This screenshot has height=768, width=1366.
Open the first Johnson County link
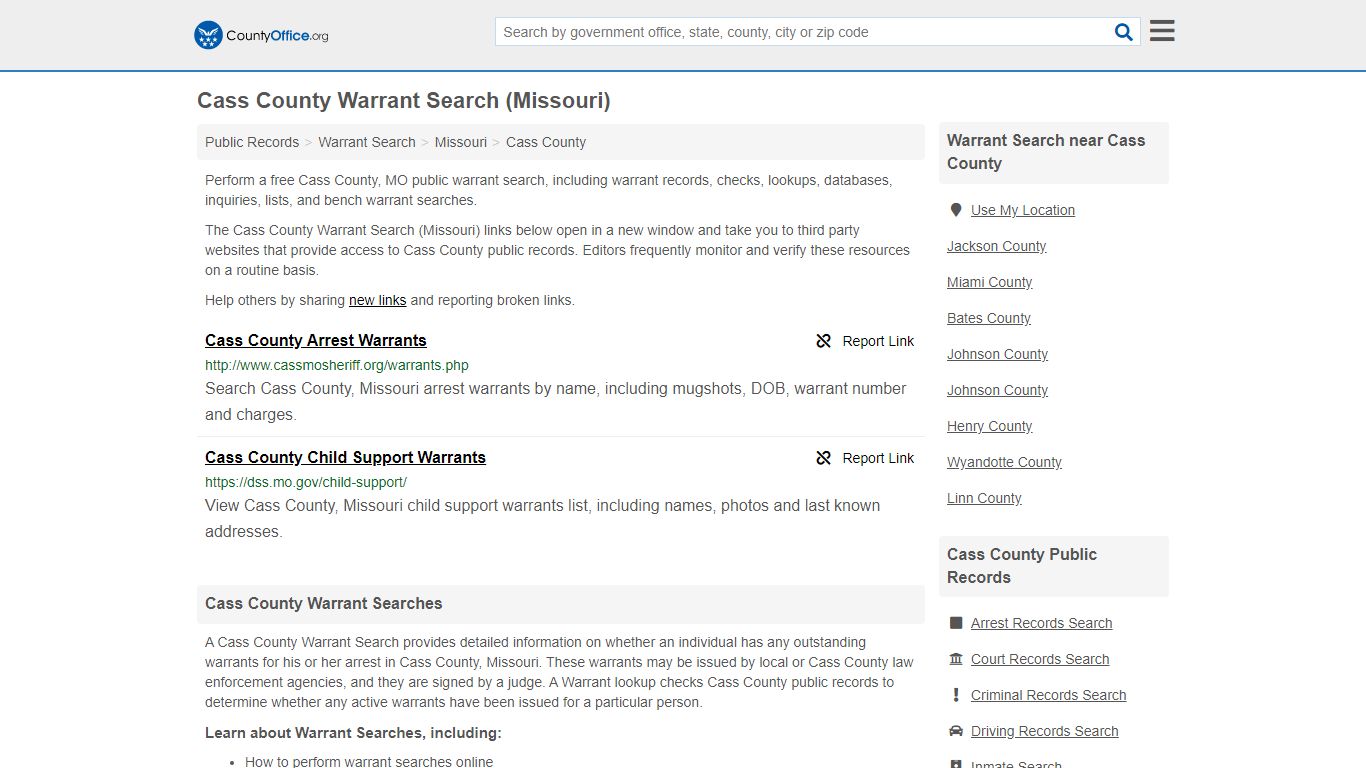click(x=998, y=354)
